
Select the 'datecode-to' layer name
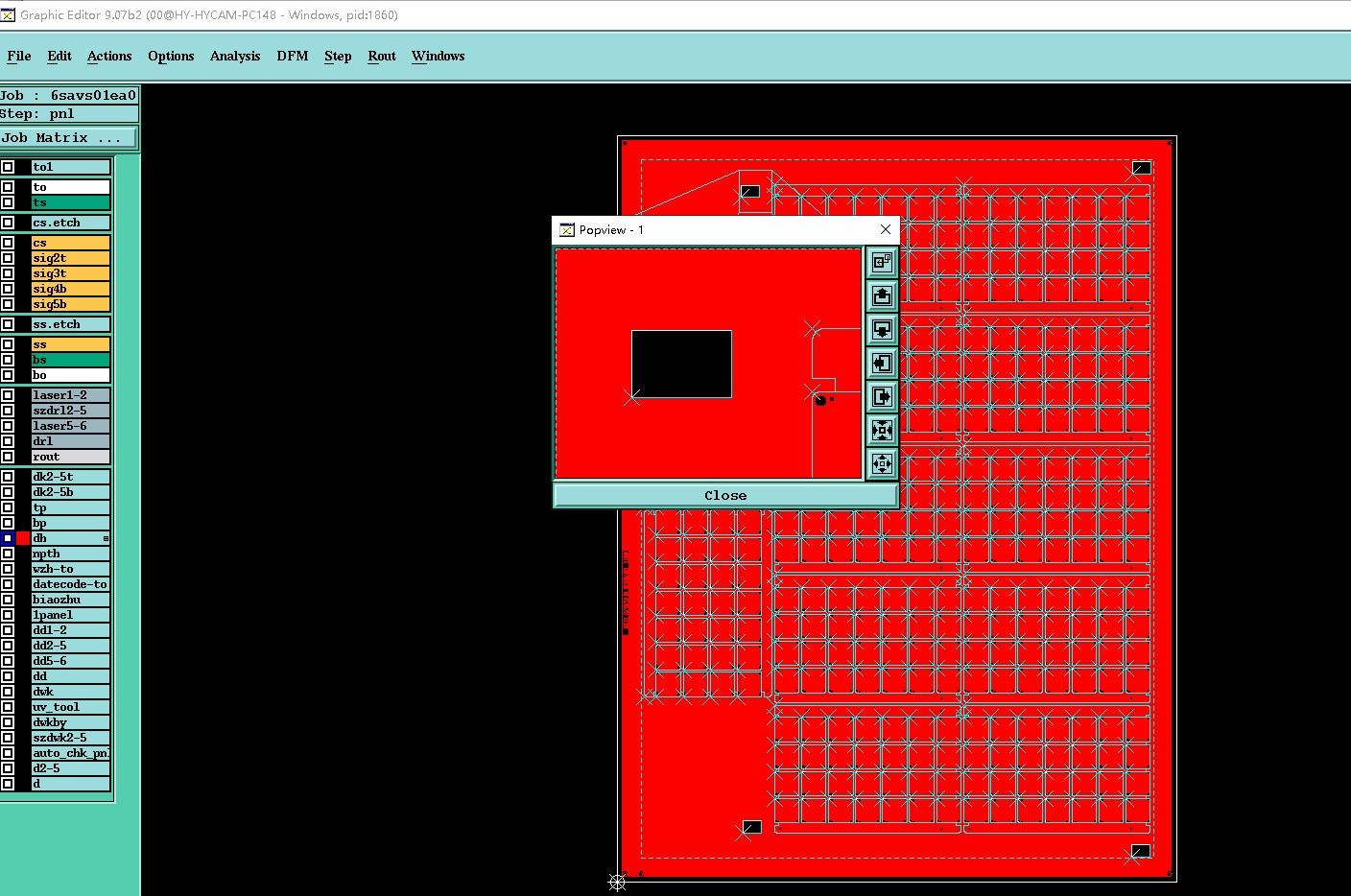coord(71,584)
